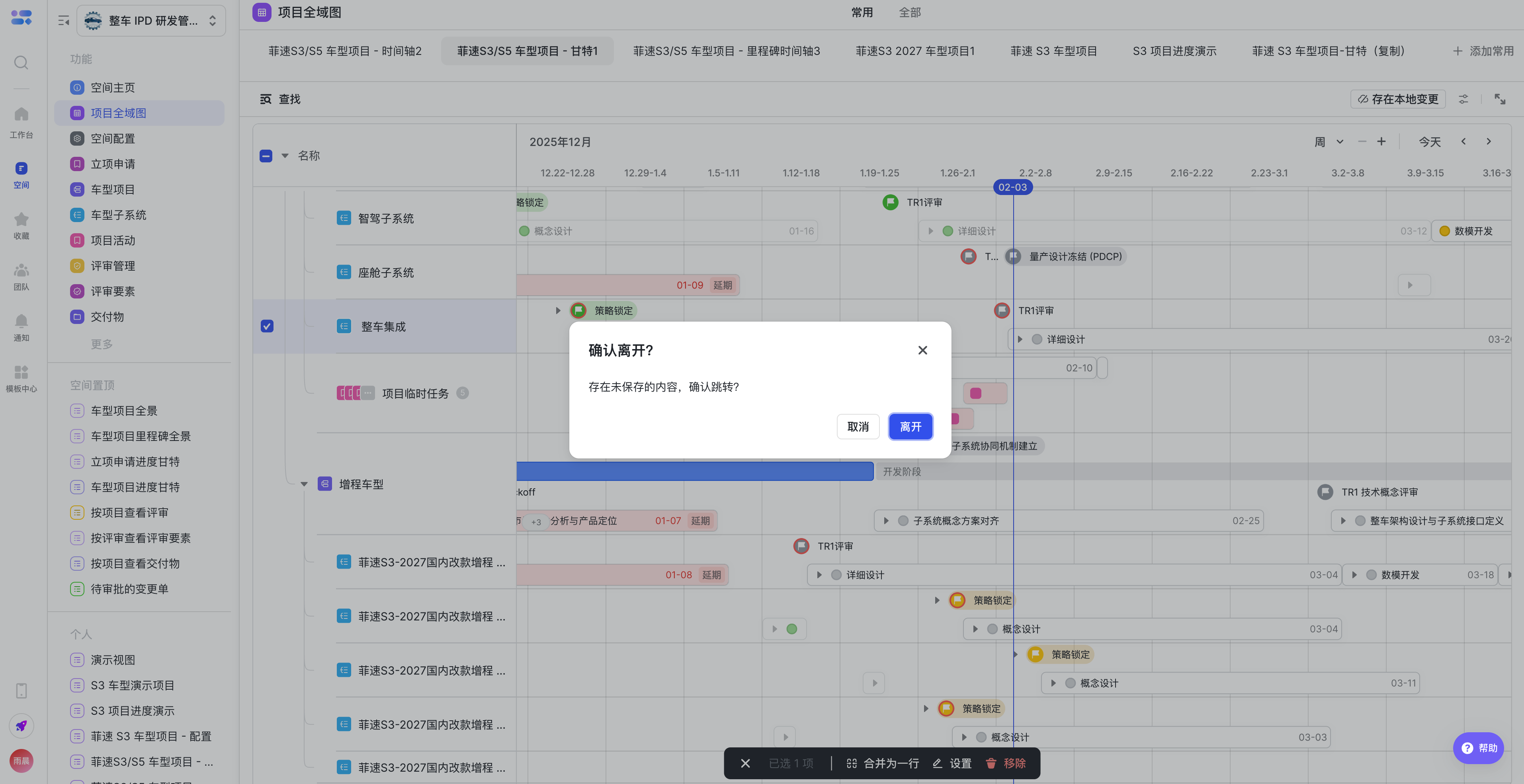Viewport: 1524px width, 784px height.
Task: Toggle the select-all checkbox beside 名称
Action: pos(266,156)
